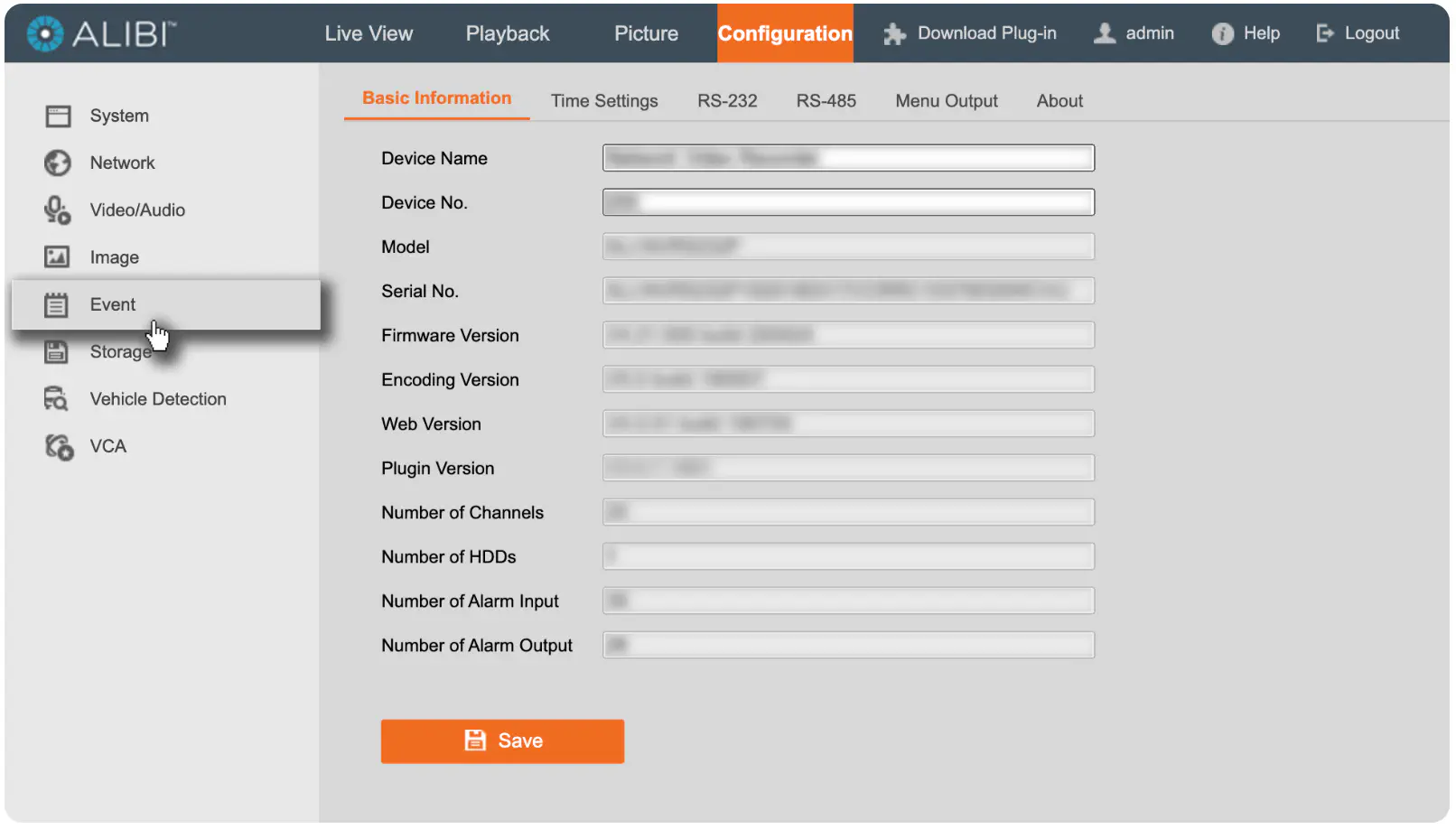This screenshot has height=829, width=1456.
Task: Click the orange Save button
Action: (502, 741)
